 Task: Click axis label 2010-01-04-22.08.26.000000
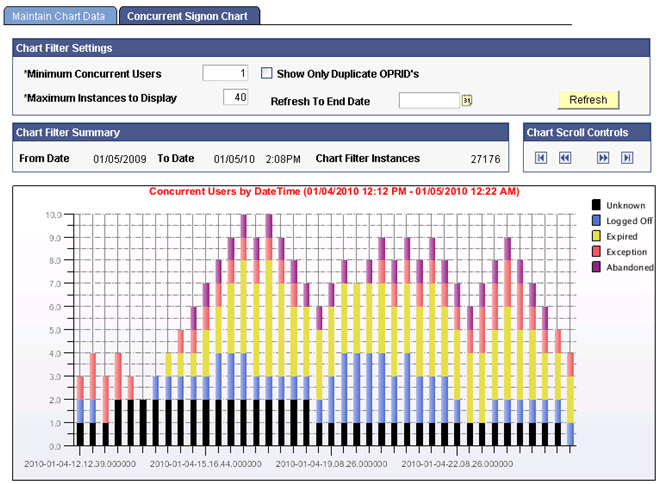[x=457, y=464]
